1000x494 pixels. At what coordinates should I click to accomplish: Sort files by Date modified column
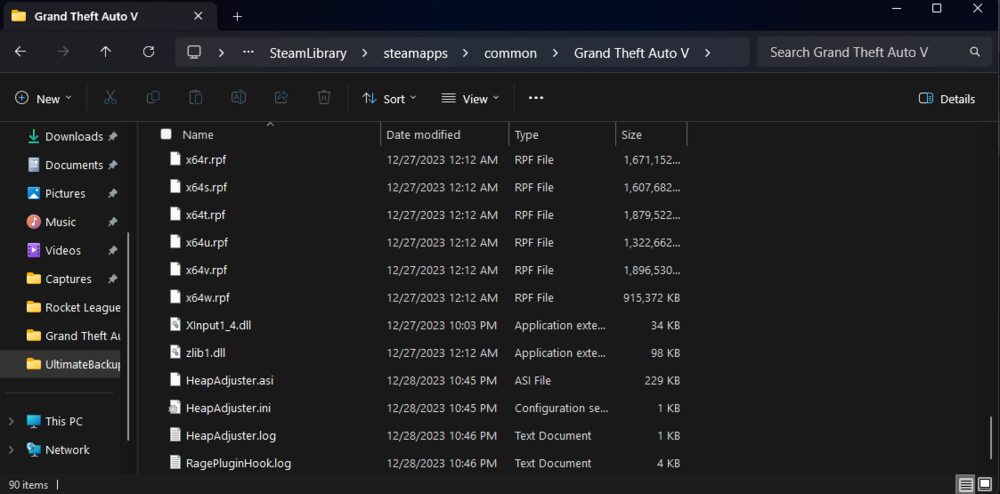point(423,134)
